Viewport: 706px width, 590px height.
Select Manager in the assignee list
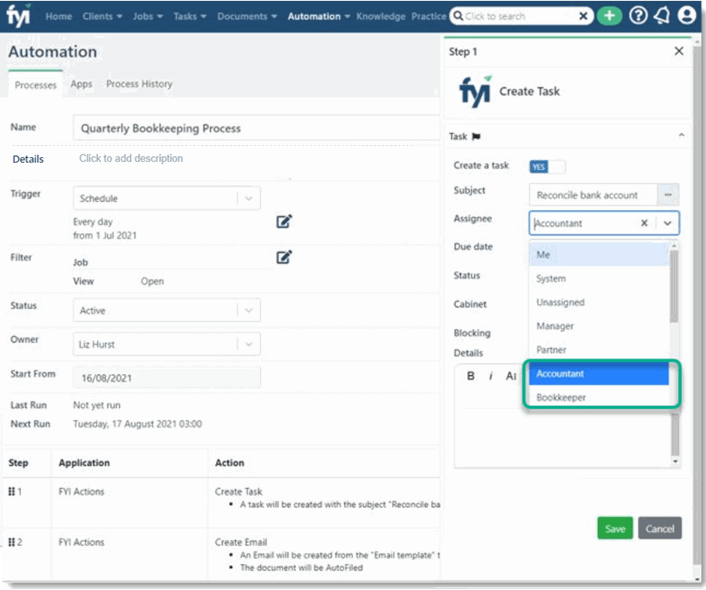click(599, 326)
